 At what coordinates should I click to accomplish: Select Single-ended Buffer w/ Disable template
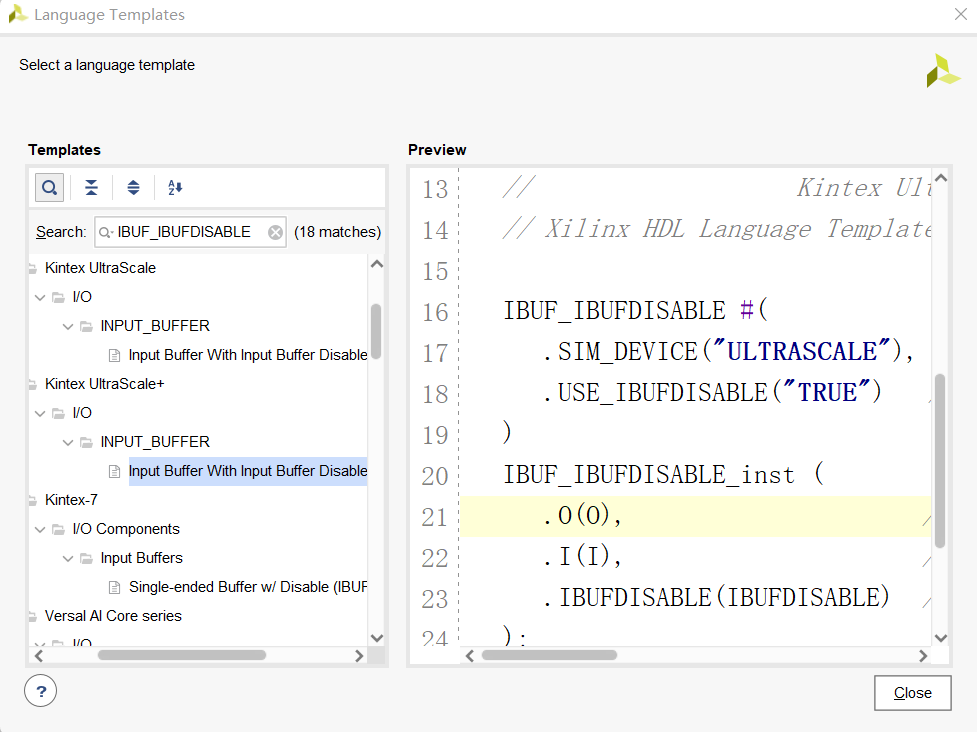click(x=247, y=587)
